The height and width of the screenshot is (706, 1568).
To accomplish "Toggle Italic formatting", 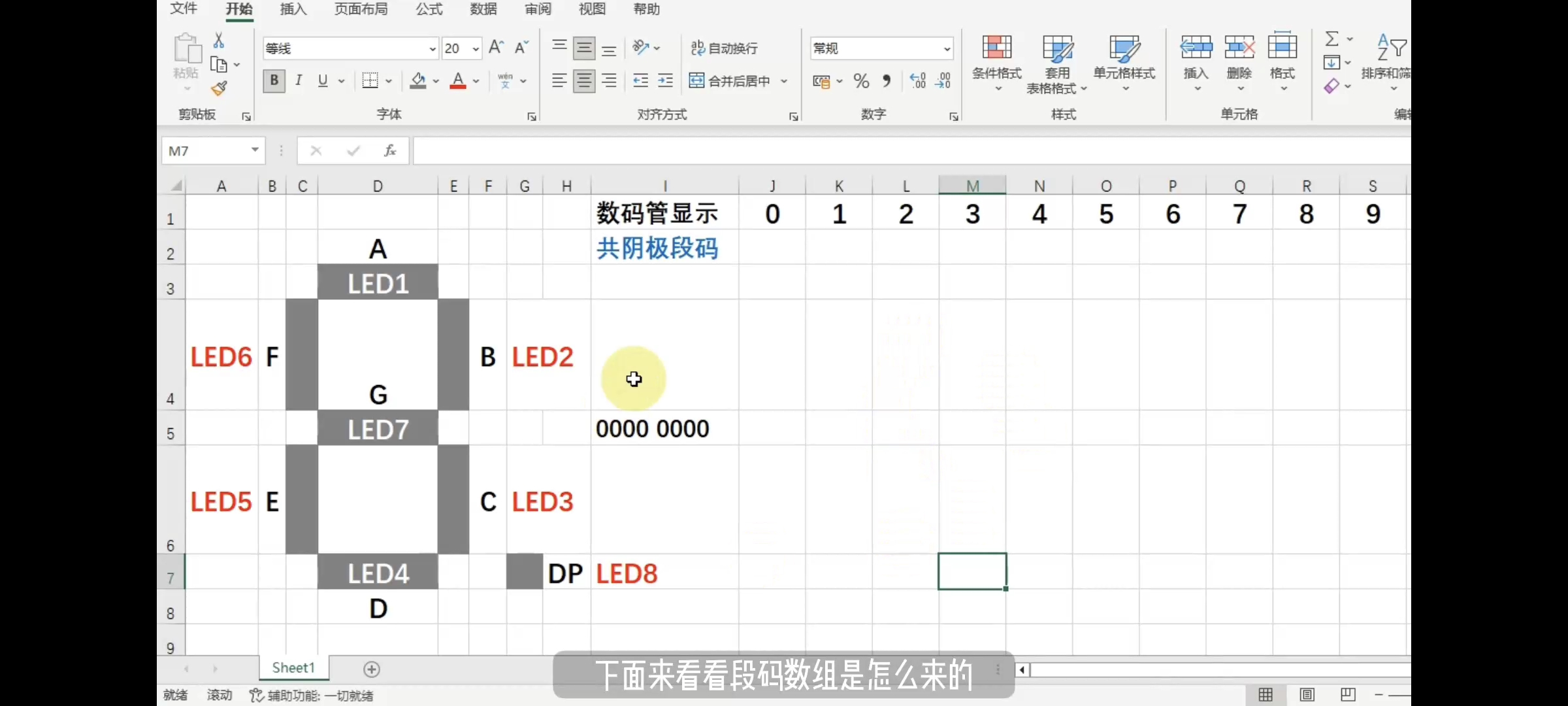I will pos(299,80).
